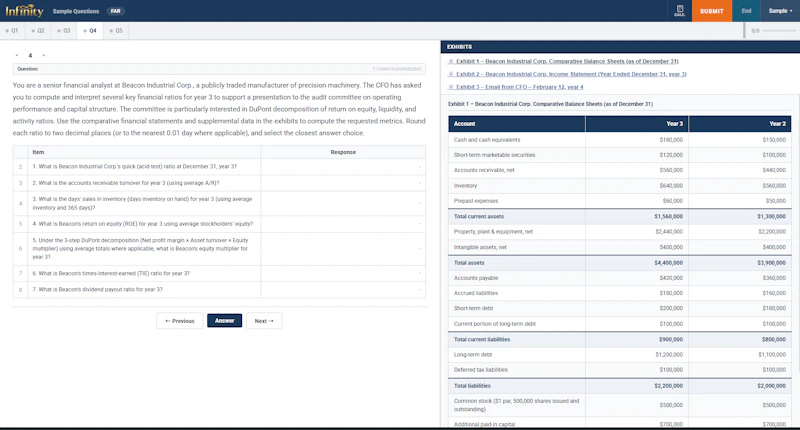The width and height of the screenshot is (800, 430).
Task: Open response dropdown for dividend payout ratio
Action: pos(343,289)
